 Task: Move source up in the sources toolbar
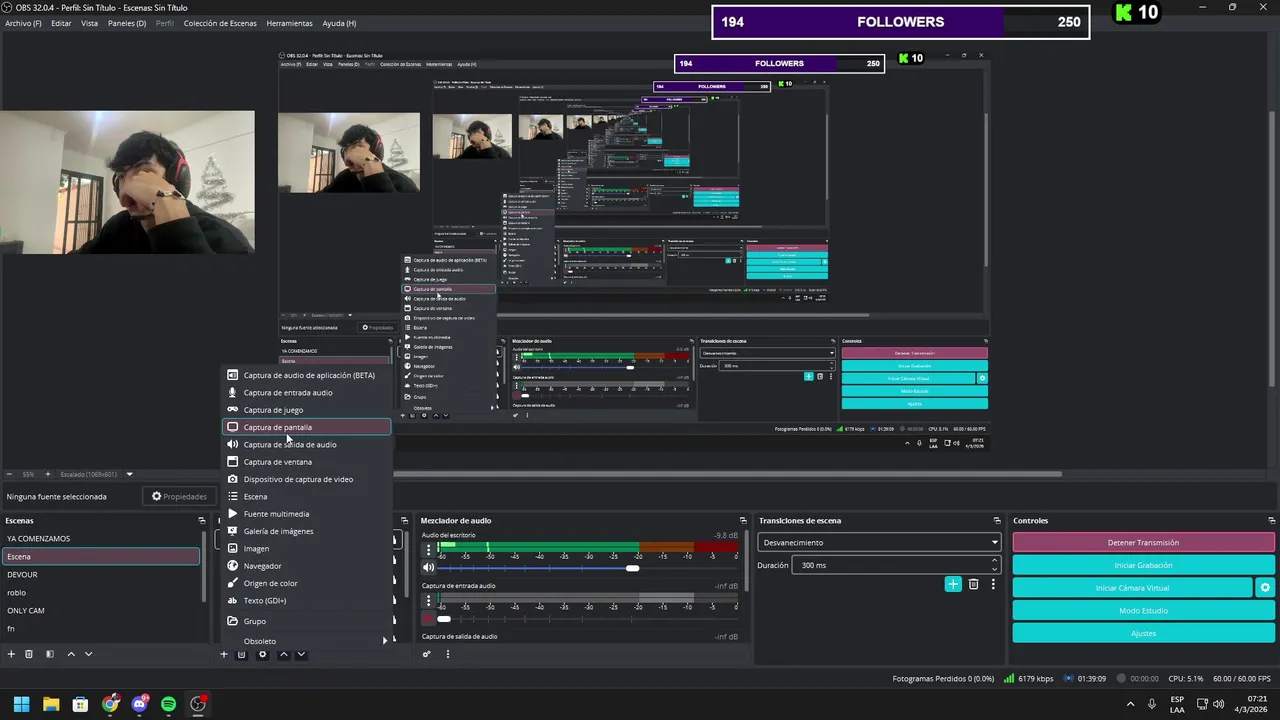pyautogui.click(x=284, y=654)
